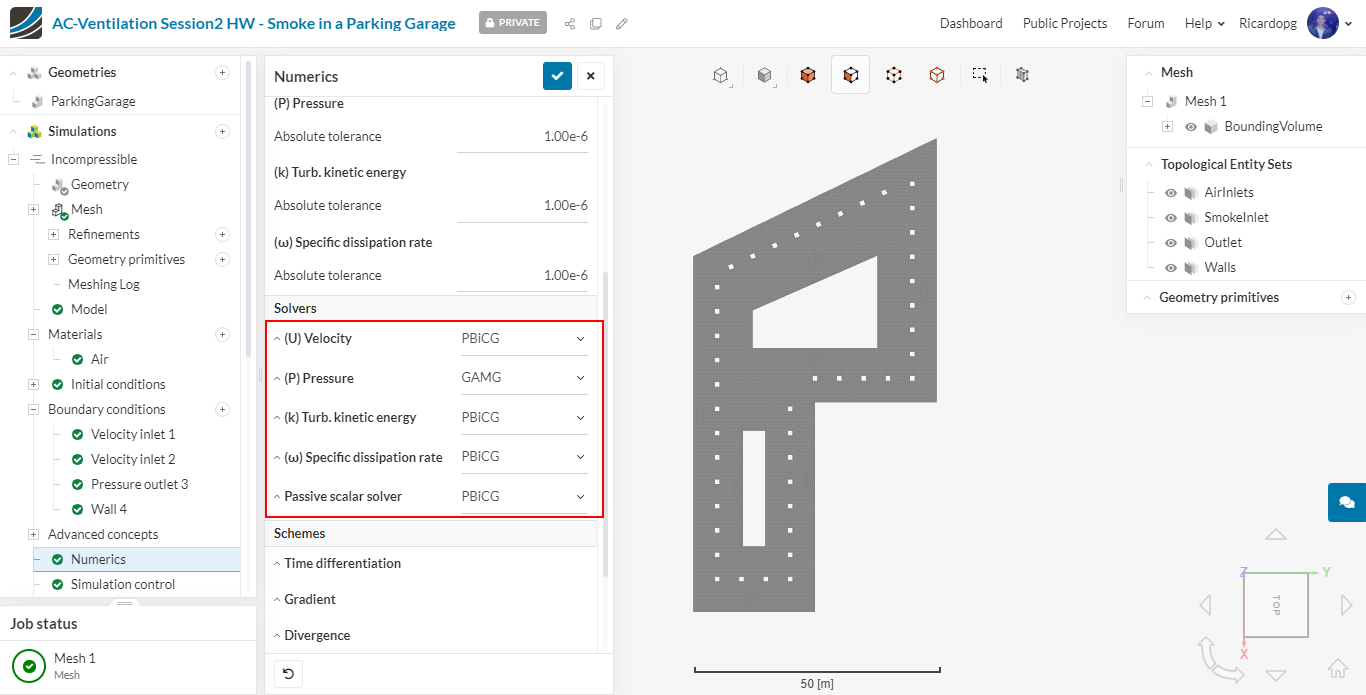Add a new geometry with plus icon

pos(222,72)
